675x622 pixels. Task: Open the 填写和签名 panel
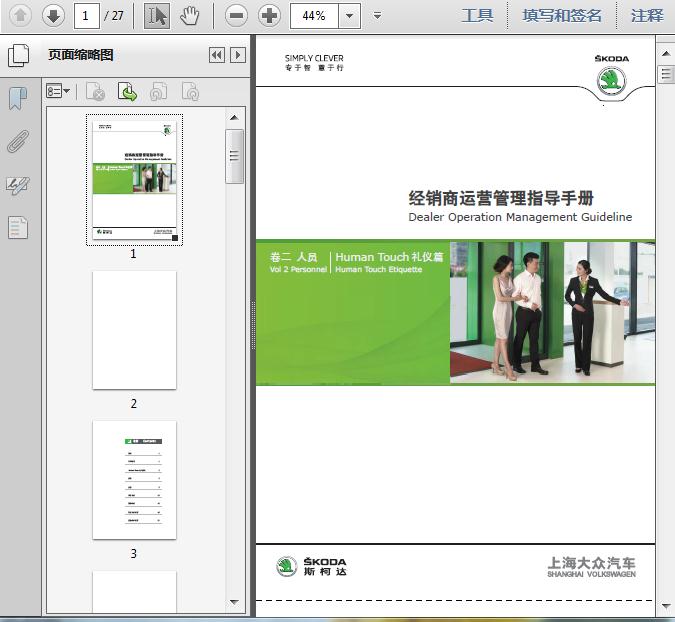click(562, 16)
